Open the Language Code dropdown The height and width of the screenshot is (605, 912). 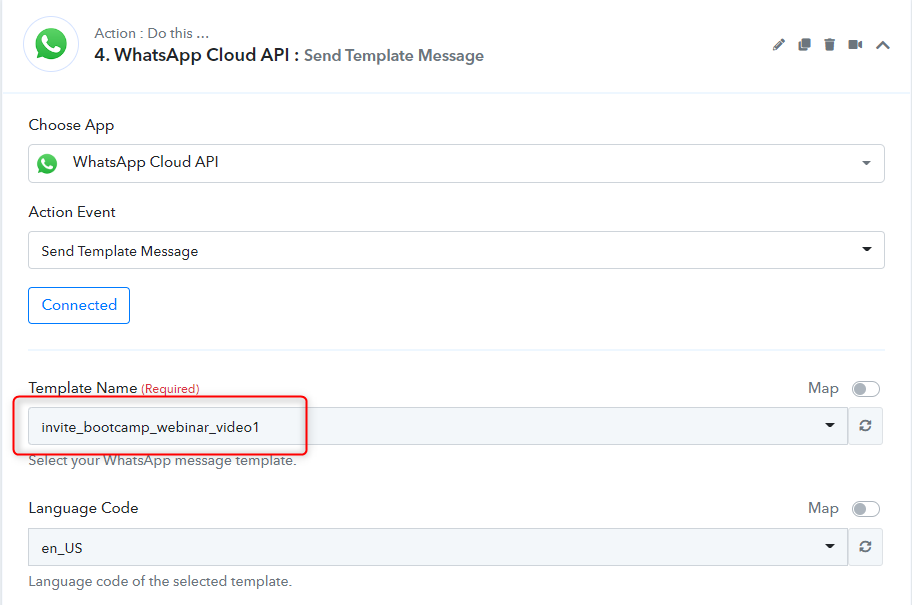tap(438, 547)
